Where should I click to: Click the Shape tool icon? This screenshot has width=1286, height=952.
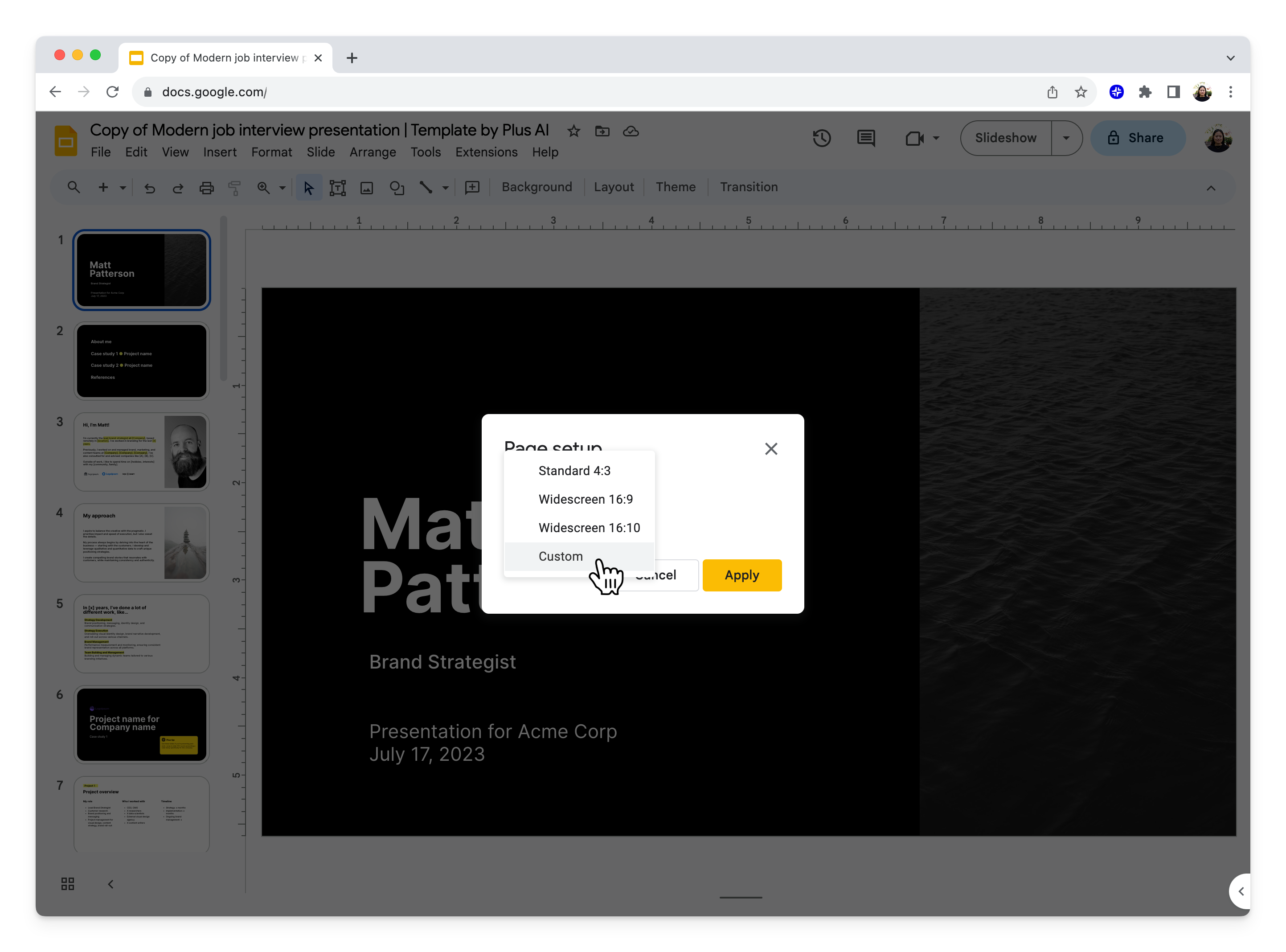pos(397,188)
